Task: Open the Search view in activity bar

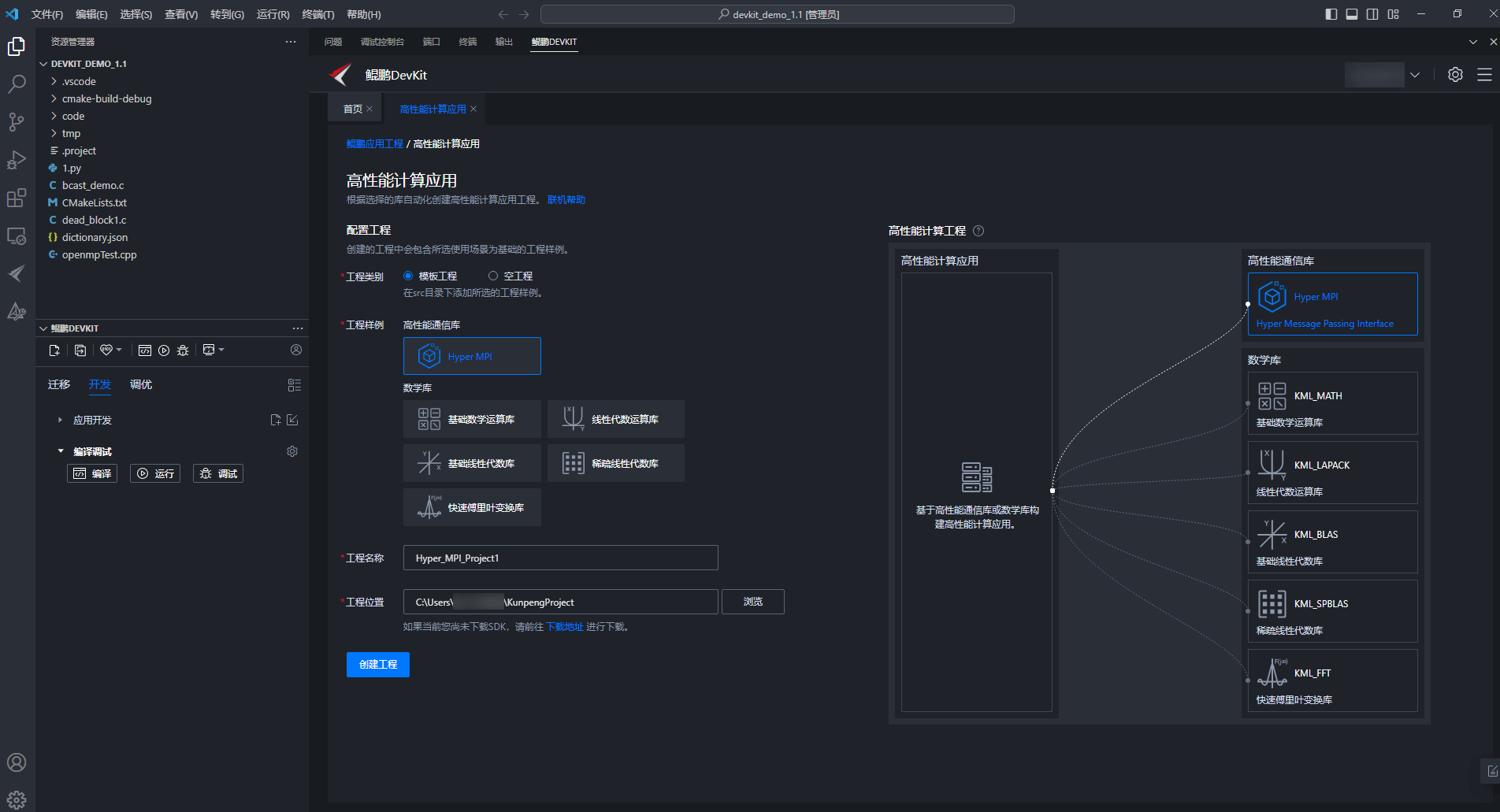Action: click(17, 84)
